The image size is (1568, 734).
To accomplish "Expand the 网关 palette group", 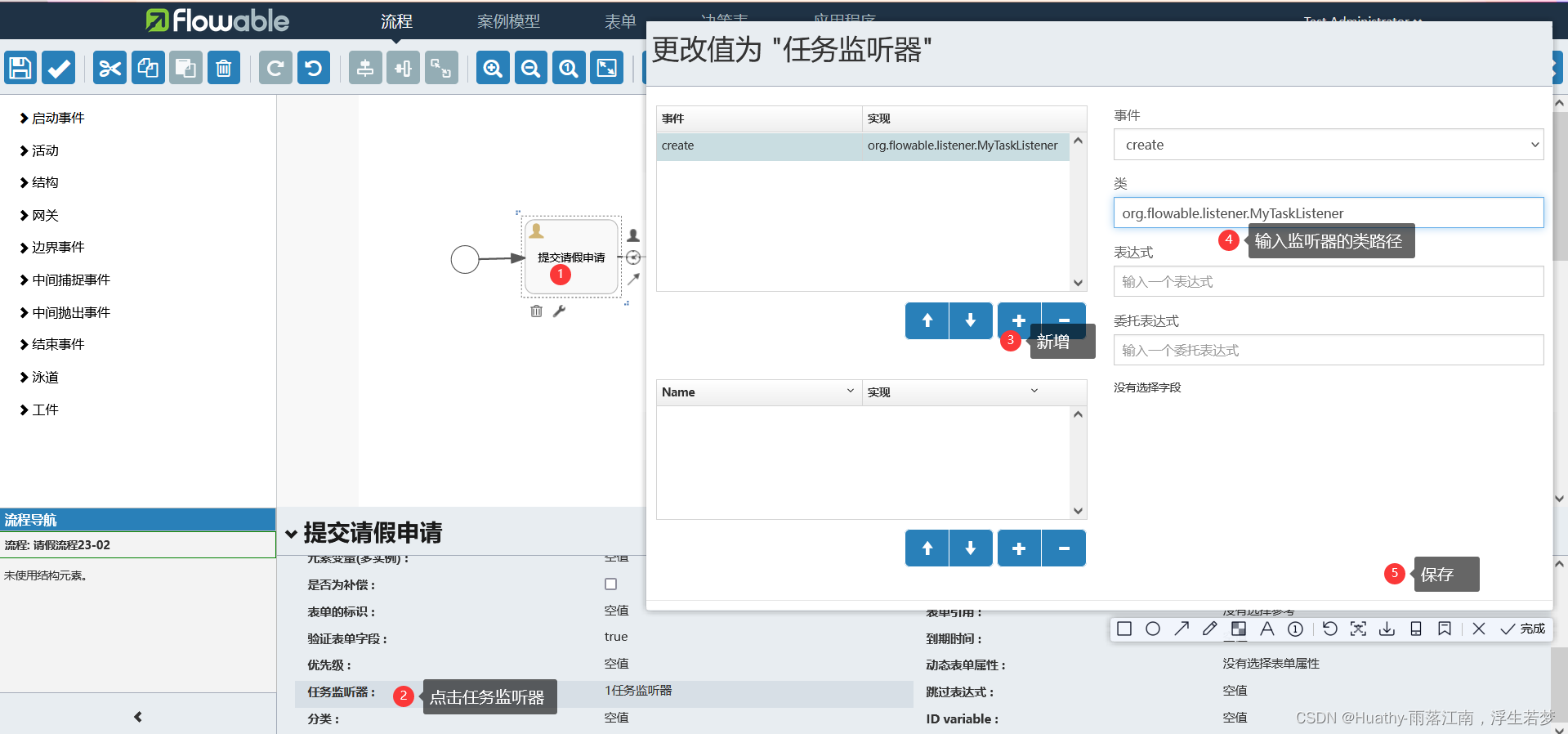I will [x=39, y=216].
